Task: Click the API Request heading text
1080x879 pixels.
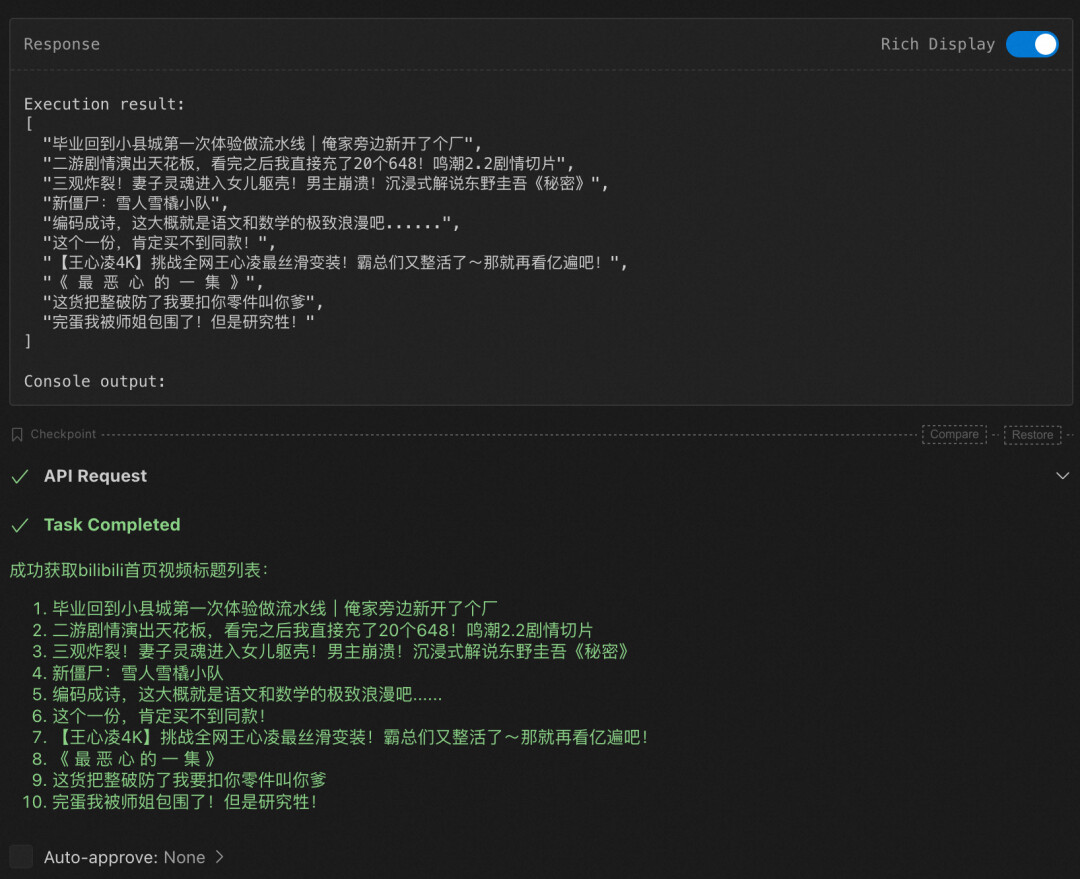Action: click(x=95, y=477)
